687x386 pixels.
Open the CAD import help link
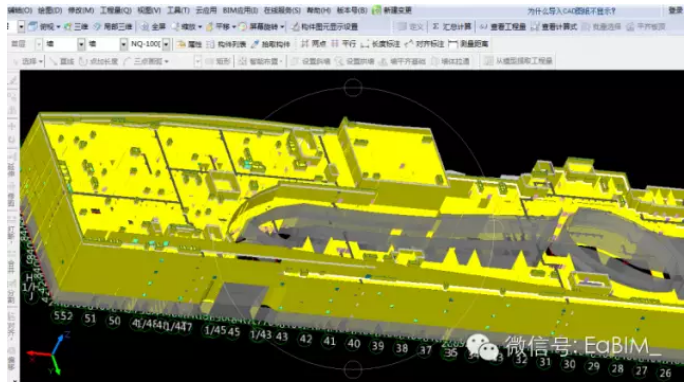[571, 11]
